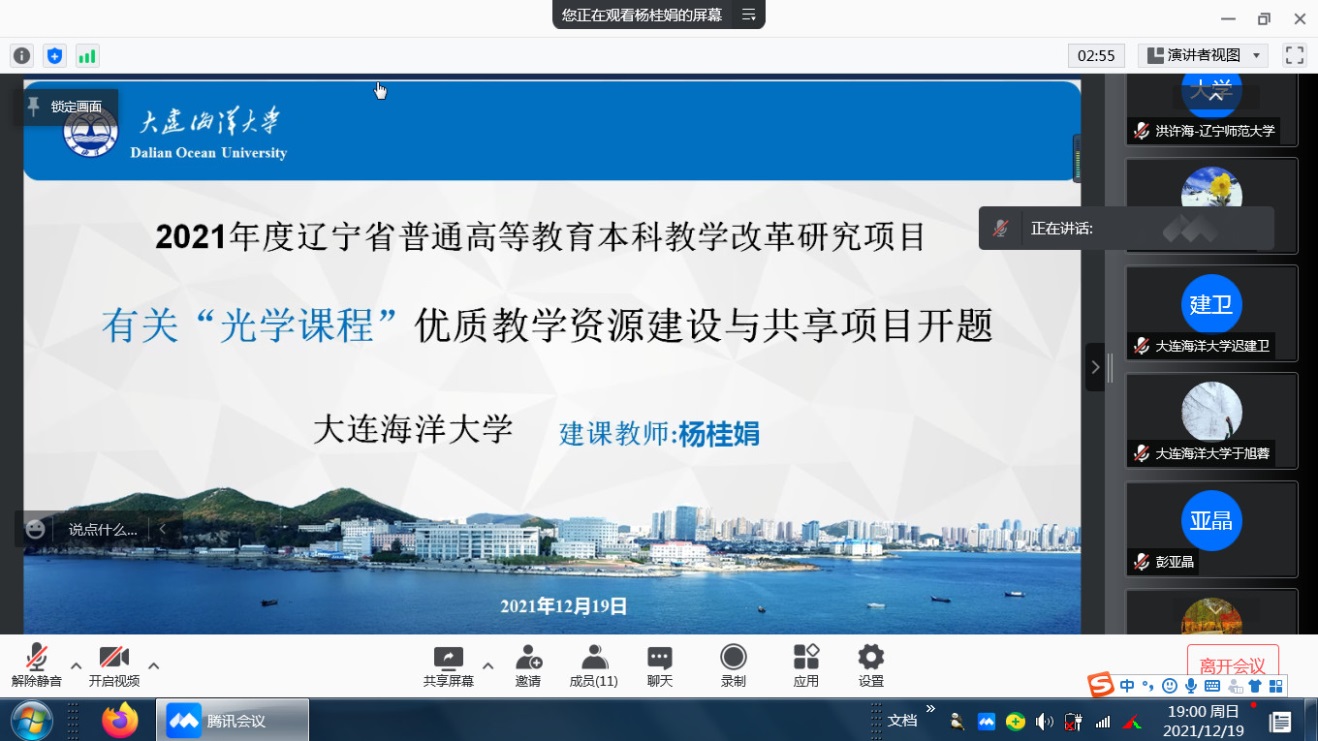This screenshot has height=741, width=1318.
Task: Check the green network signal icon
Action: point(87,56)
